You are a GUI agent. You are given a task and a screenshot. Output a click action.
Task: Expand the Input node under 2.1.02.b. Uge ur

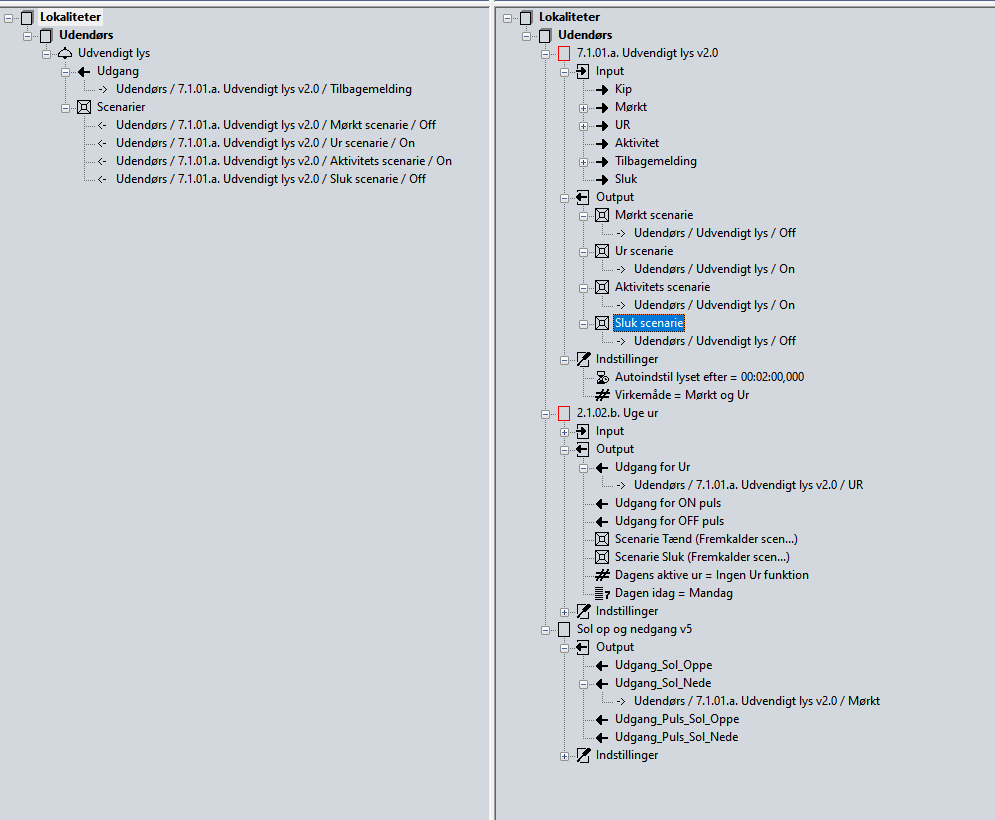coord(565,431)
